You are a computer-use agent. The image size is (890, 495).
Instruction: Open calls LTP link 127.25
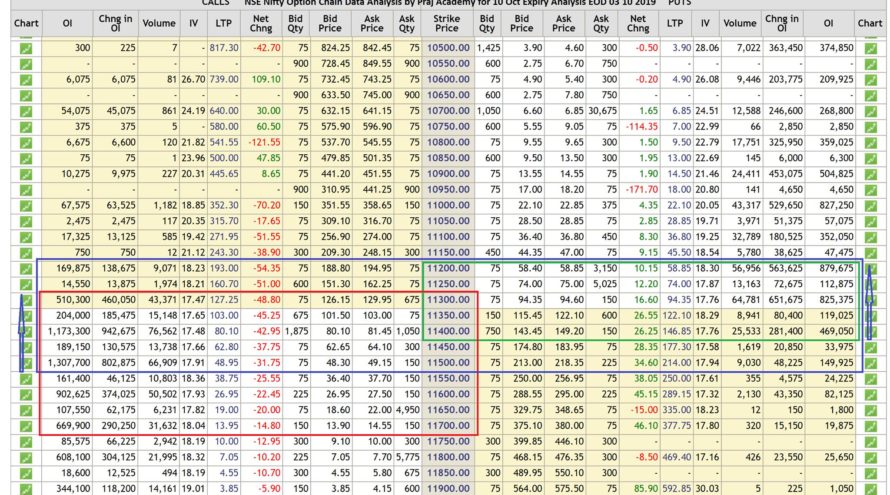224,300
